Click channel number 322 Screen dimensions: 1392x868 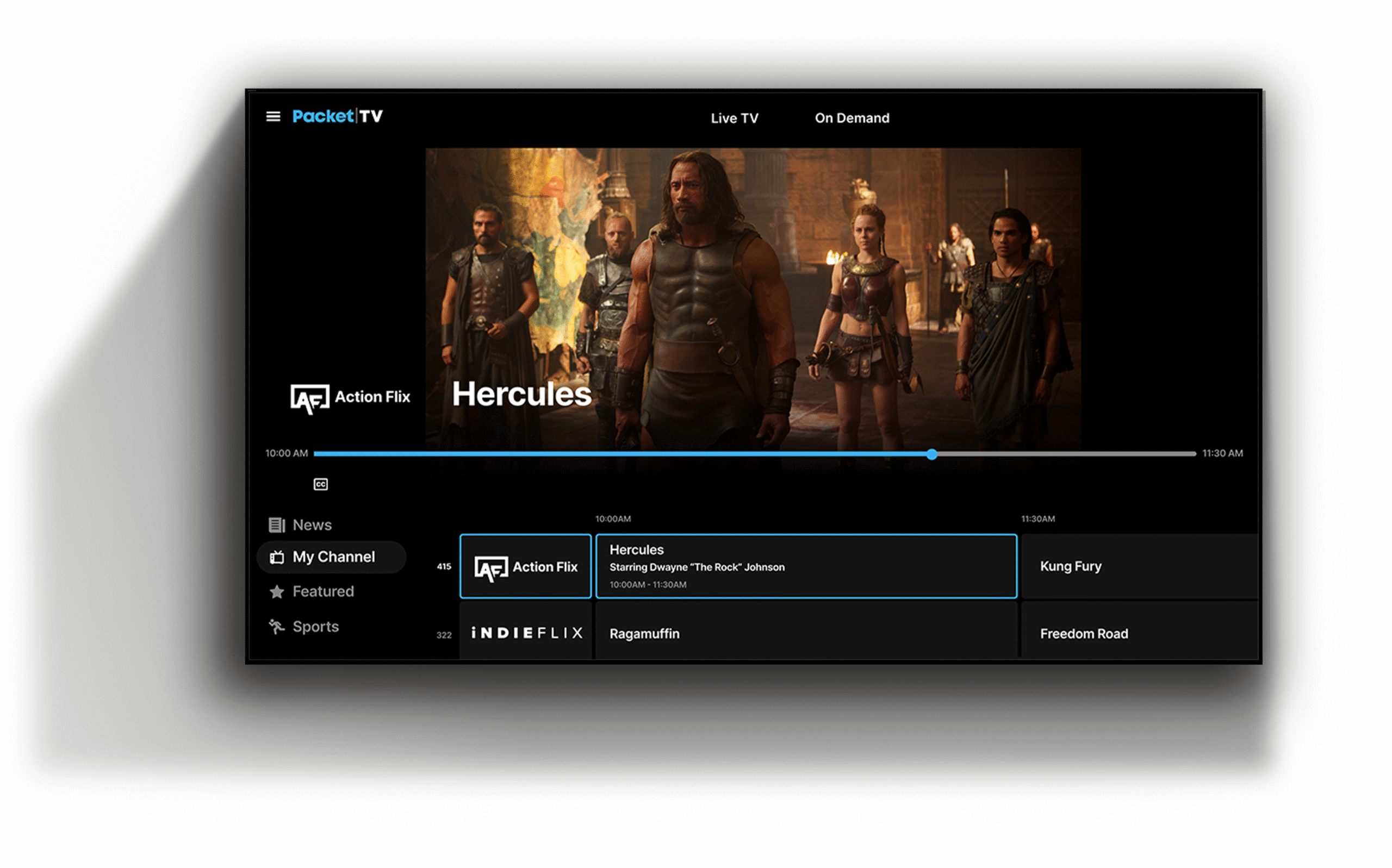coord(444,635)
